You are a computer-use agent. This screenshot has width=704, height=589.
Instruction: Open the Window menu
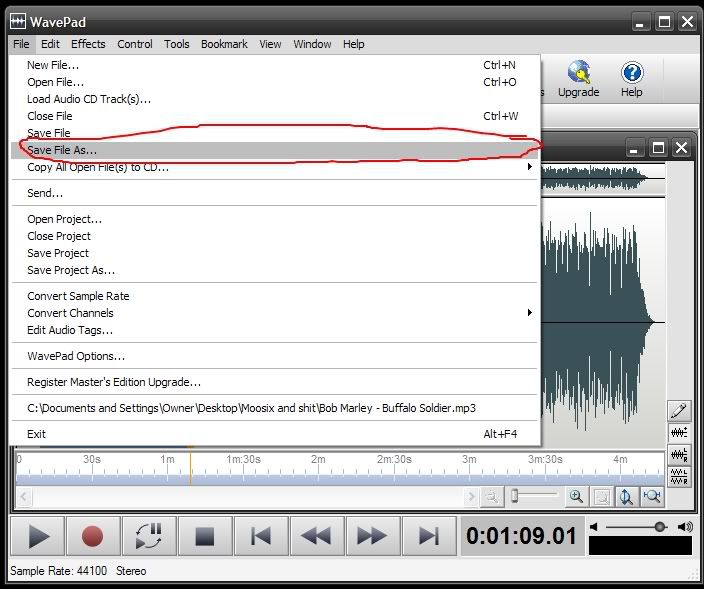point(312,44)
